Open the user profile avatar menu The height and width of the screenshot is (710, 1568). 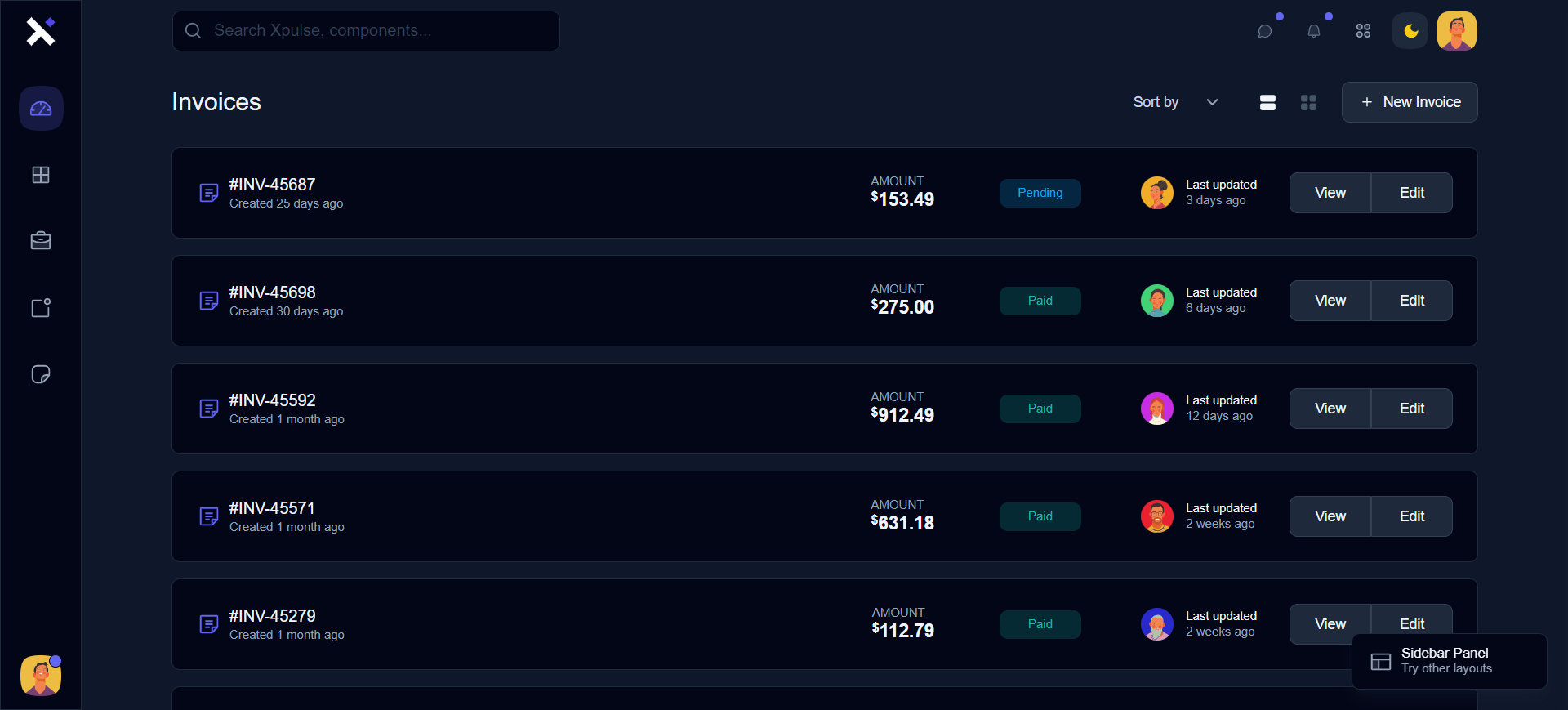(1457, 31)
